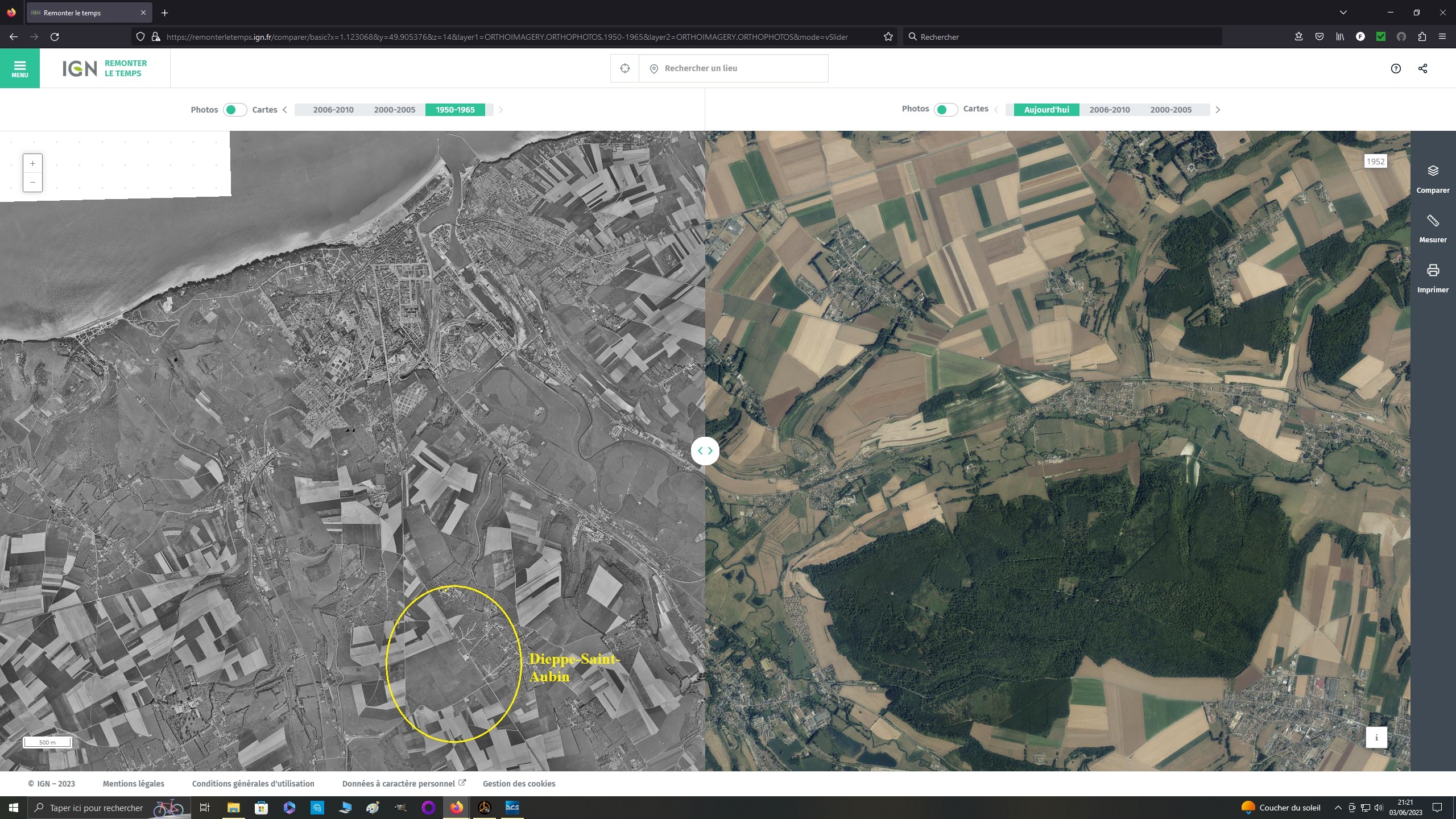Expand the Firefox list all tabs arrow
1456x819 pixels.
[x=1343, y=13]
